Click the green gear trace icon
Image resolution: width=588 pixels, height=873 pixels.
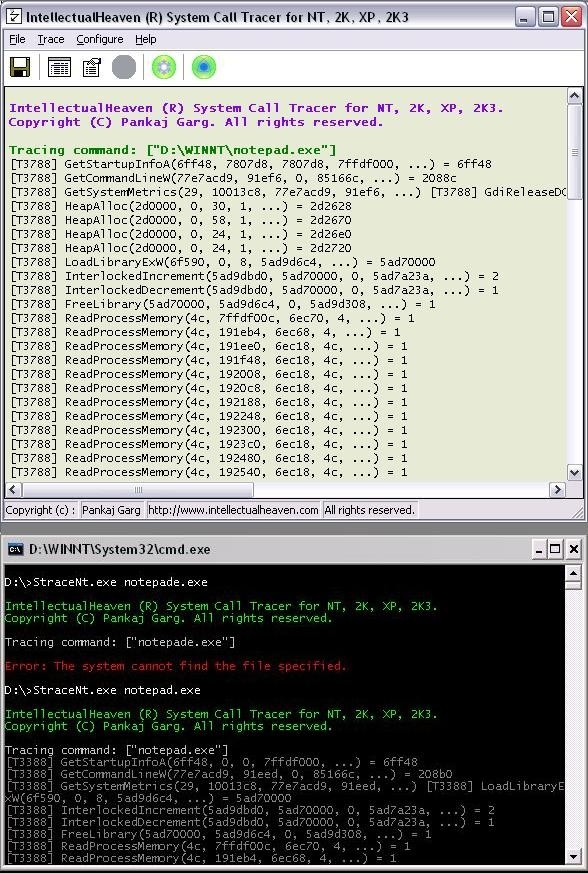coord(164,67)
